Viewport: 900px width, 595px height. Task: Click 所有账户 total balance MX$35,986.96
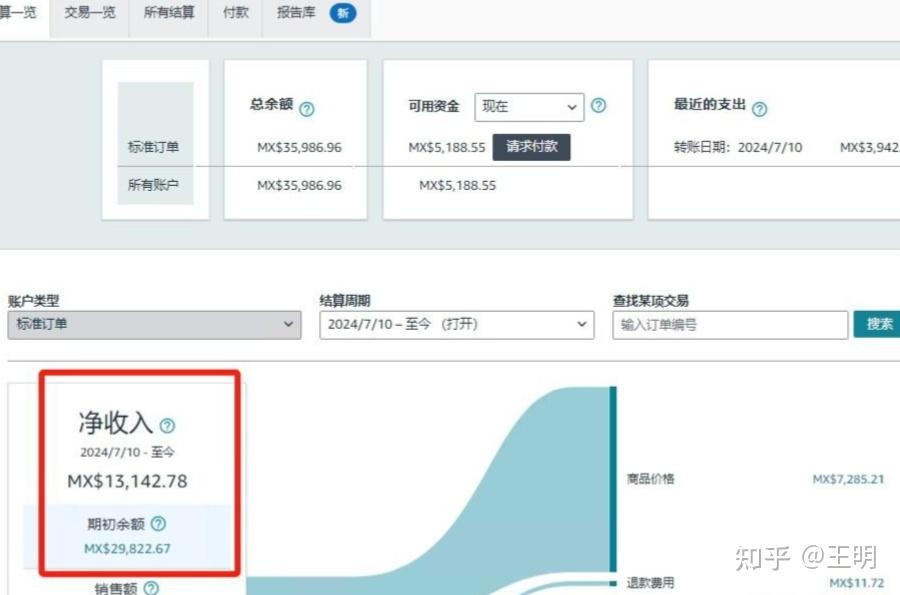[299, 185]
